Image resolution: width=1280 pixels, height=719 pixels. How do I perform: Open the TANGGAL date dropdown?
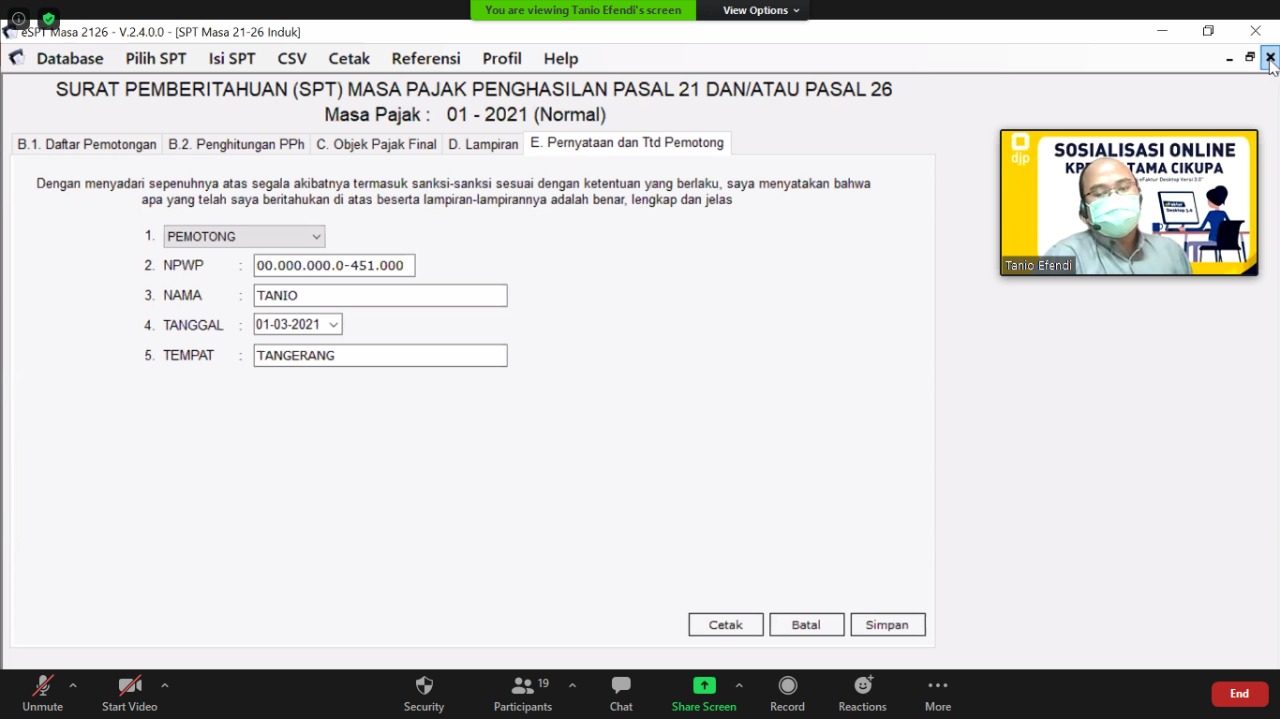[x=333, y=325]
